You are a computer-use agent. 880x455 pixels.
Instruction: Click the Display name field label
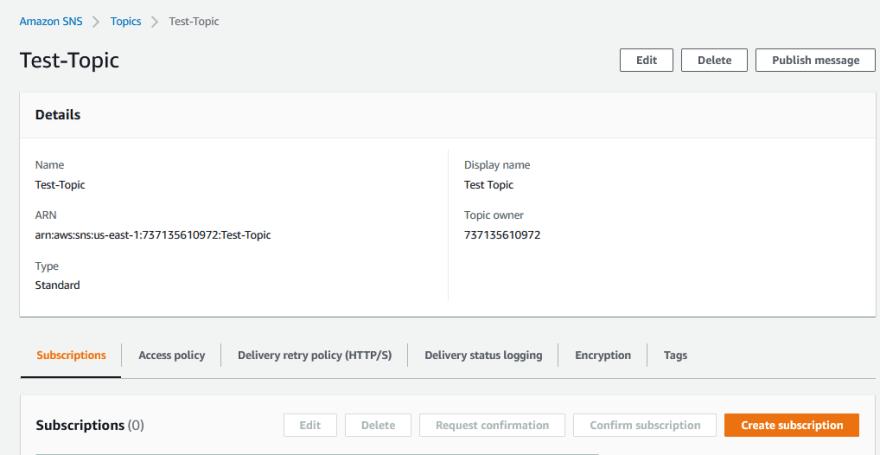point(497,165)
